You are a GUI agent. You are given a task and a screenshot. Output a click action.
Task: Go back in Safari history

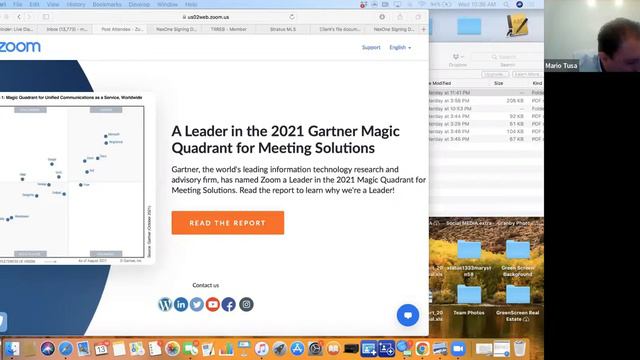pyautogui.click(x=19, y=17)
